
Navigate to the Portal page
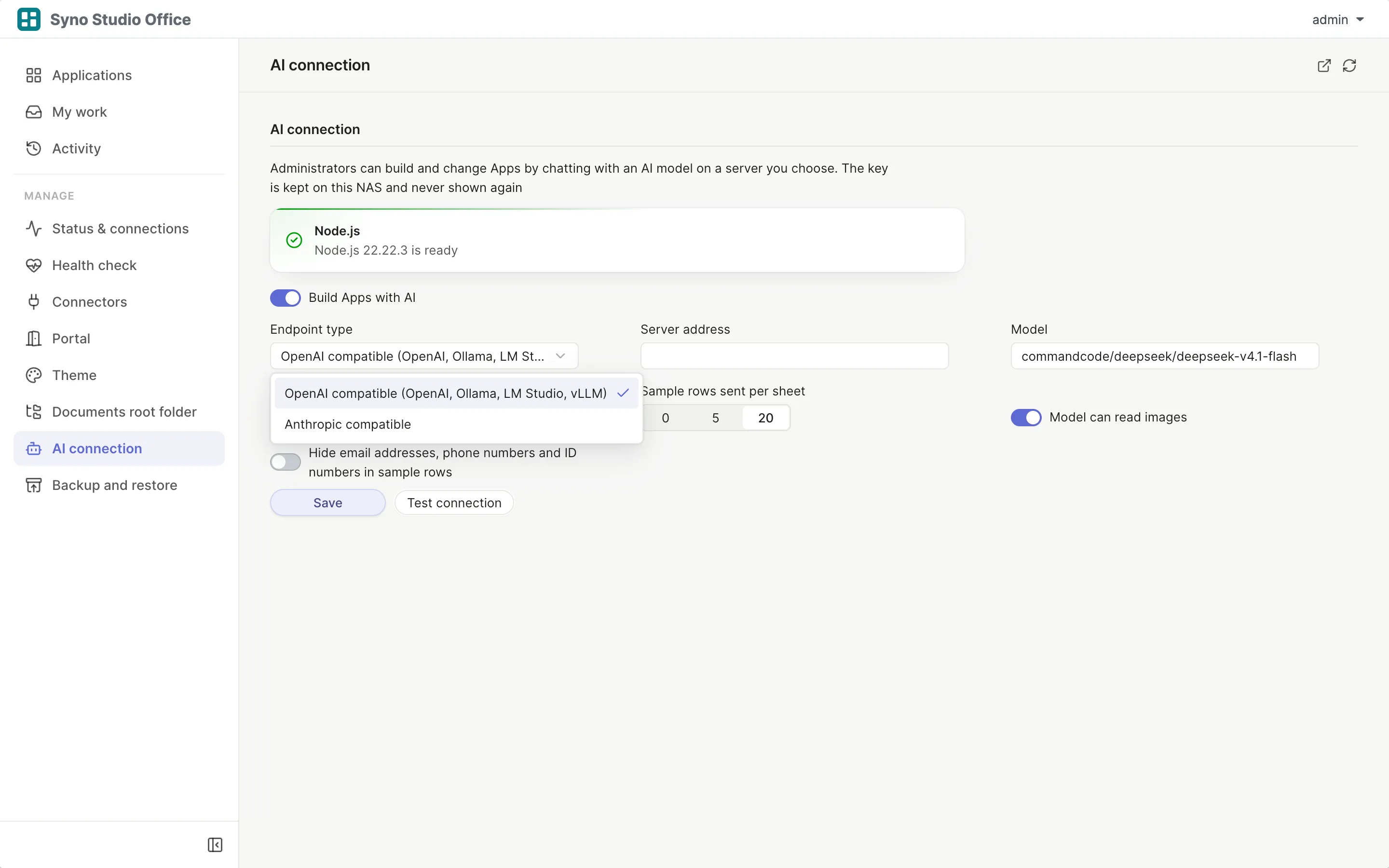click(119, 339)
